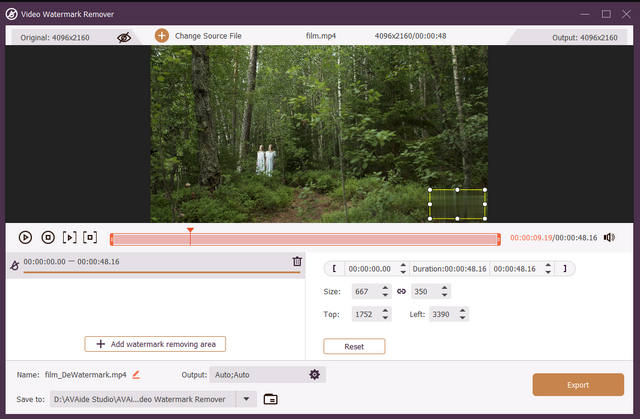
Task: Click the Export button
Action: click(578, 384)
